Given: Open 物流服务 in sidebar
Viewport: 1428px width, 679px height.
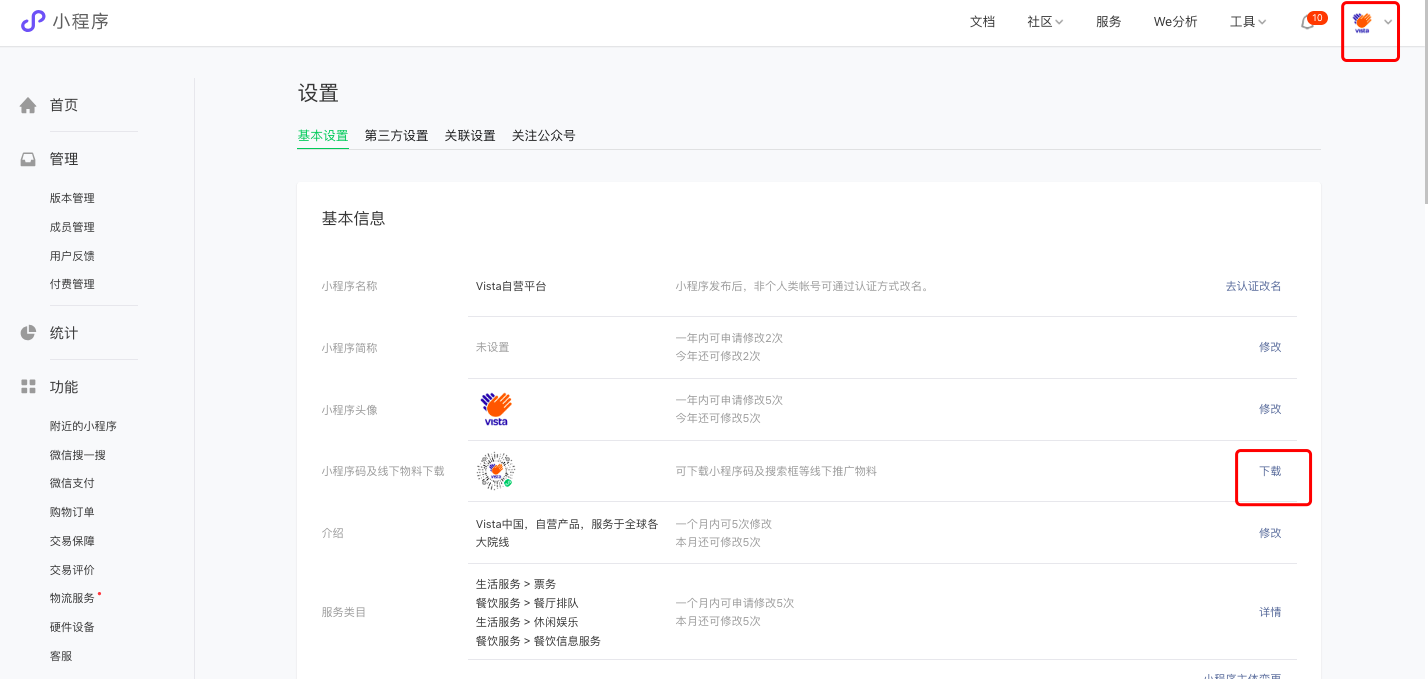Looking at the screenshot, I should (72, 598).
